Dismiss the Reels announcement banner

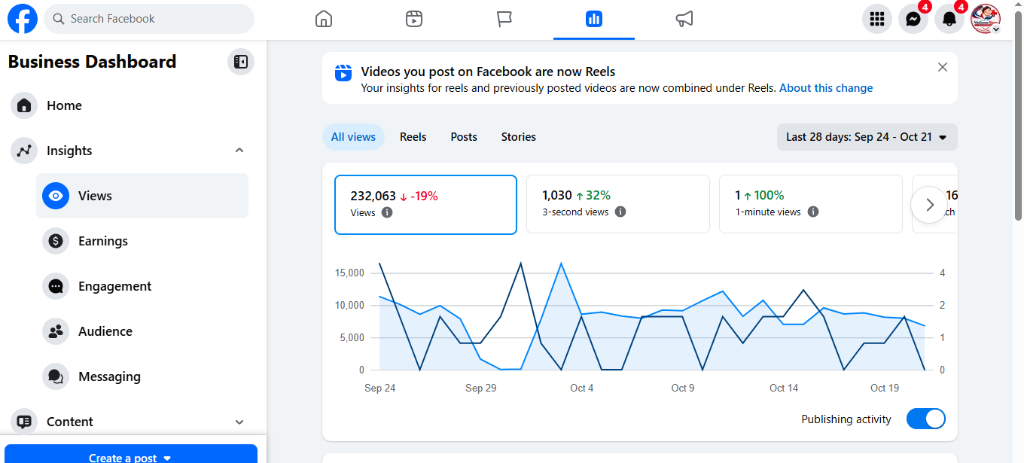click(942, 67)
